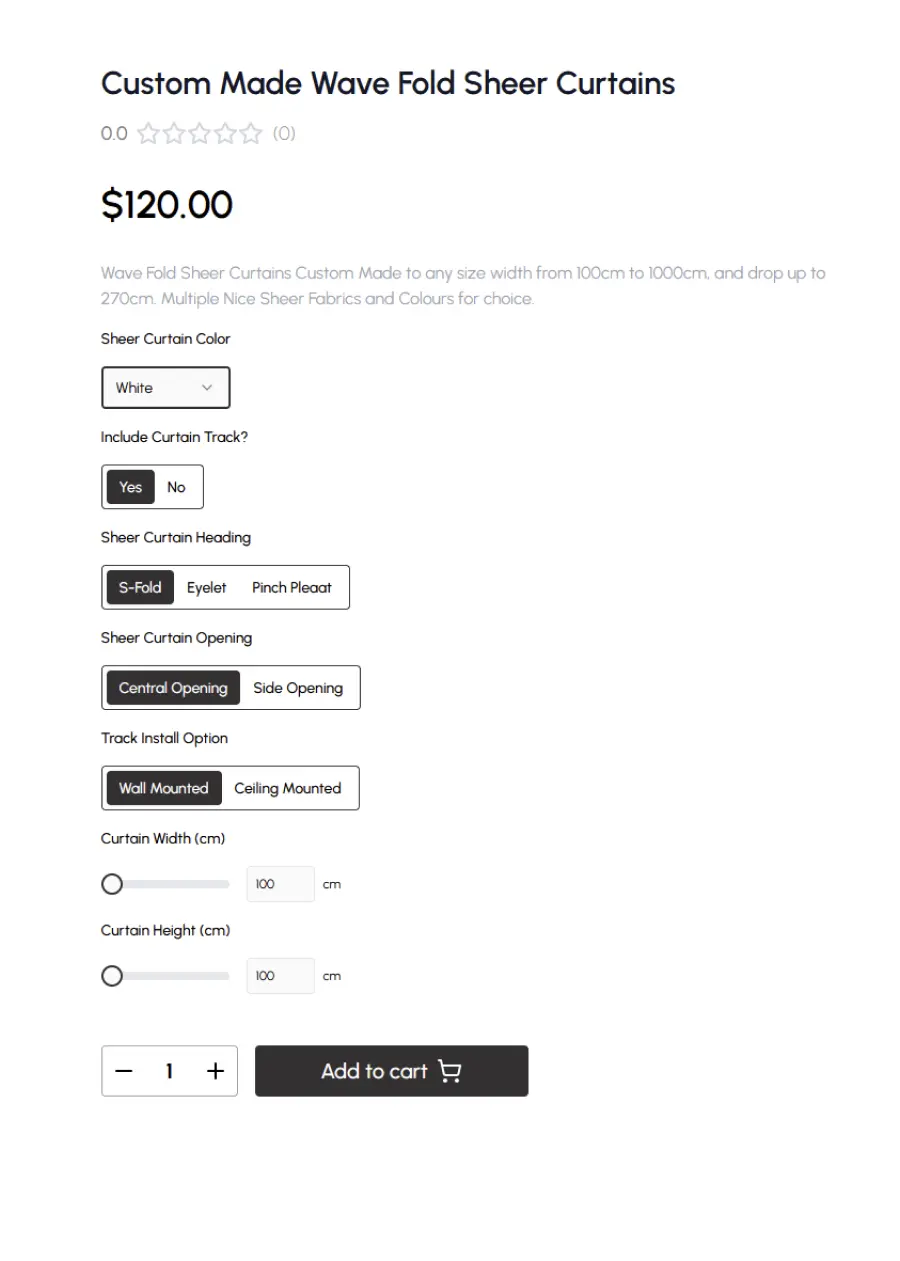Click the review count (0) link
Screen dimensions: 900x1261
[284, 133]
